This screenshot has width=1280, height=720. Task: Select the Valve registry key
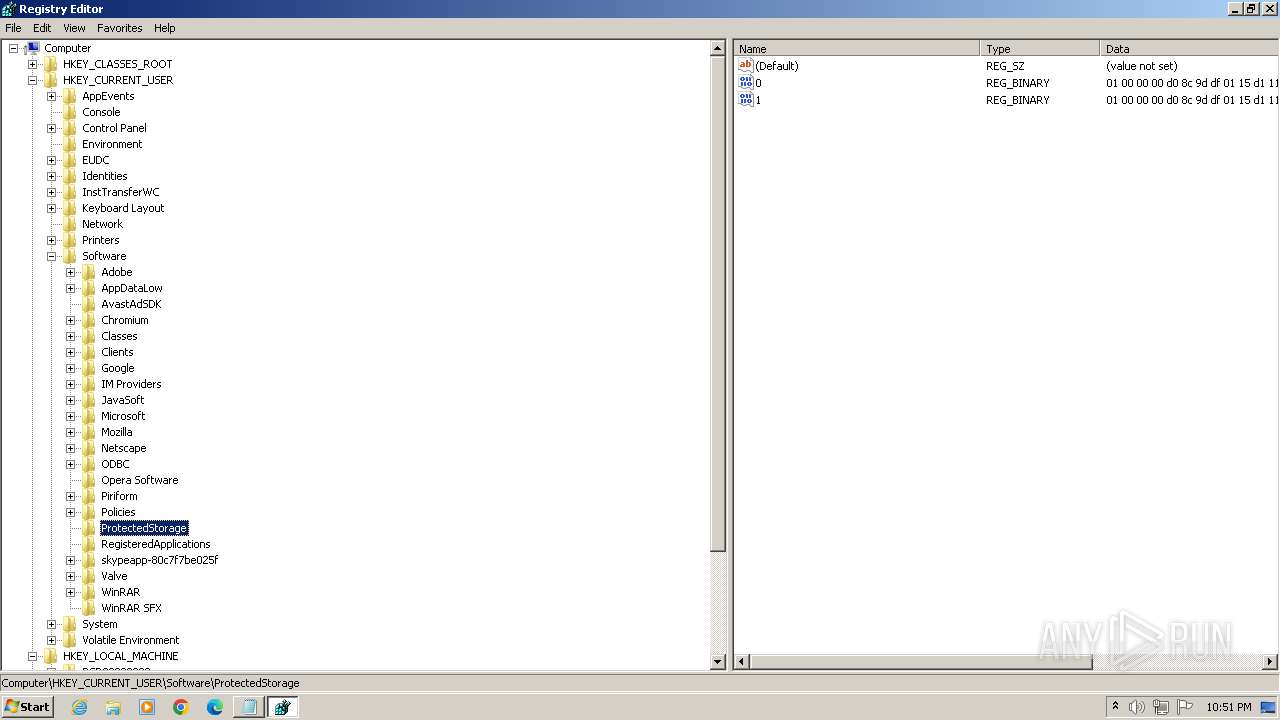point(114,576)
